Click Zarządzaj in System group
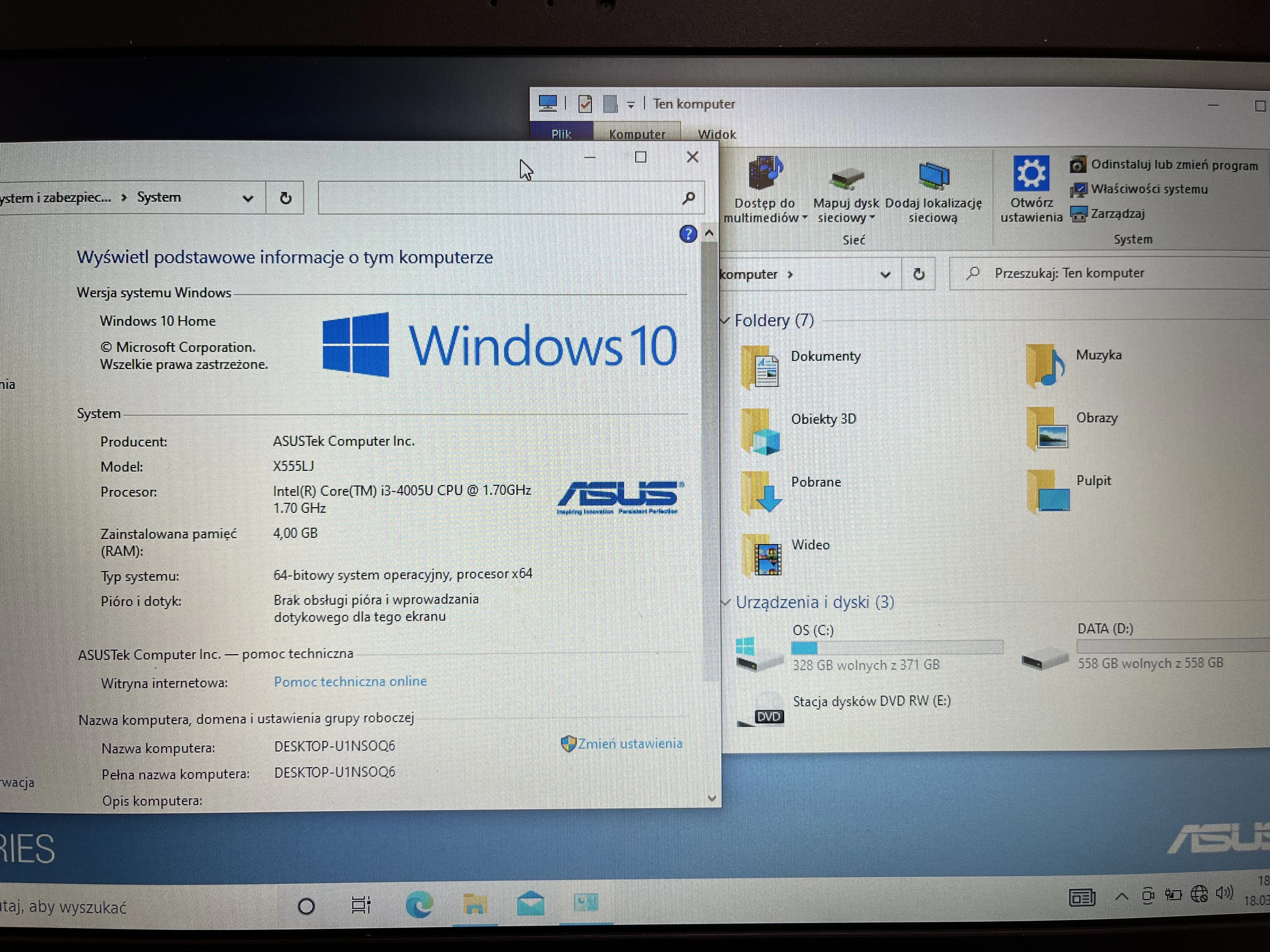The width and height of the screenshot is (1270, 952). click(x=1107, y=213)
